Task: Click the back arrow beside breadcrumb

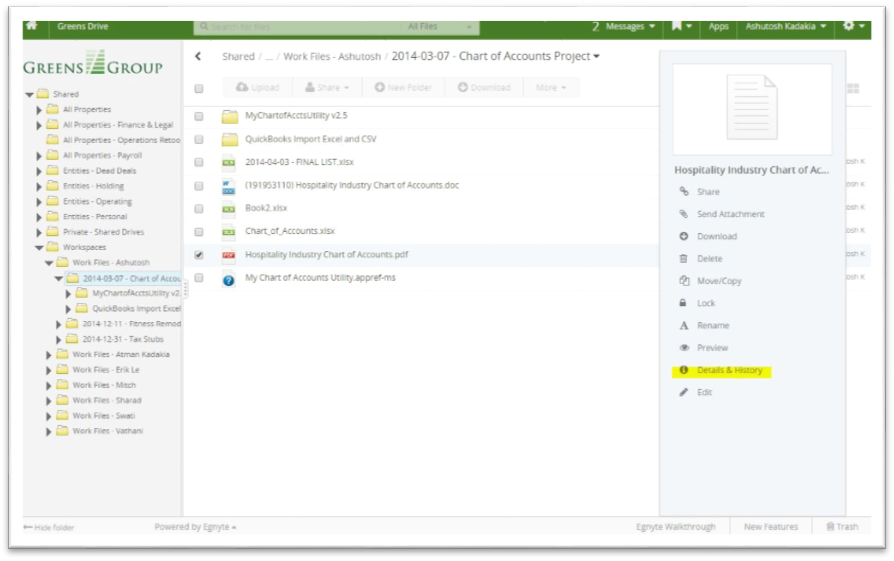Action: point(198,57)
